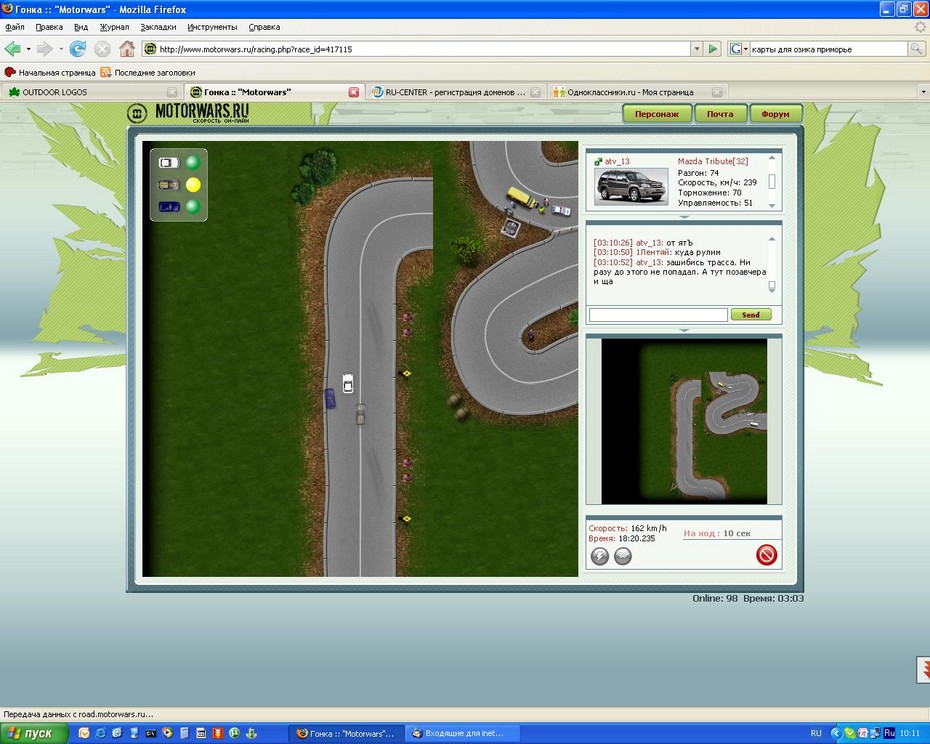Click the Почта button
Viewport: 930px width, 744px height.
click(719, 113)
